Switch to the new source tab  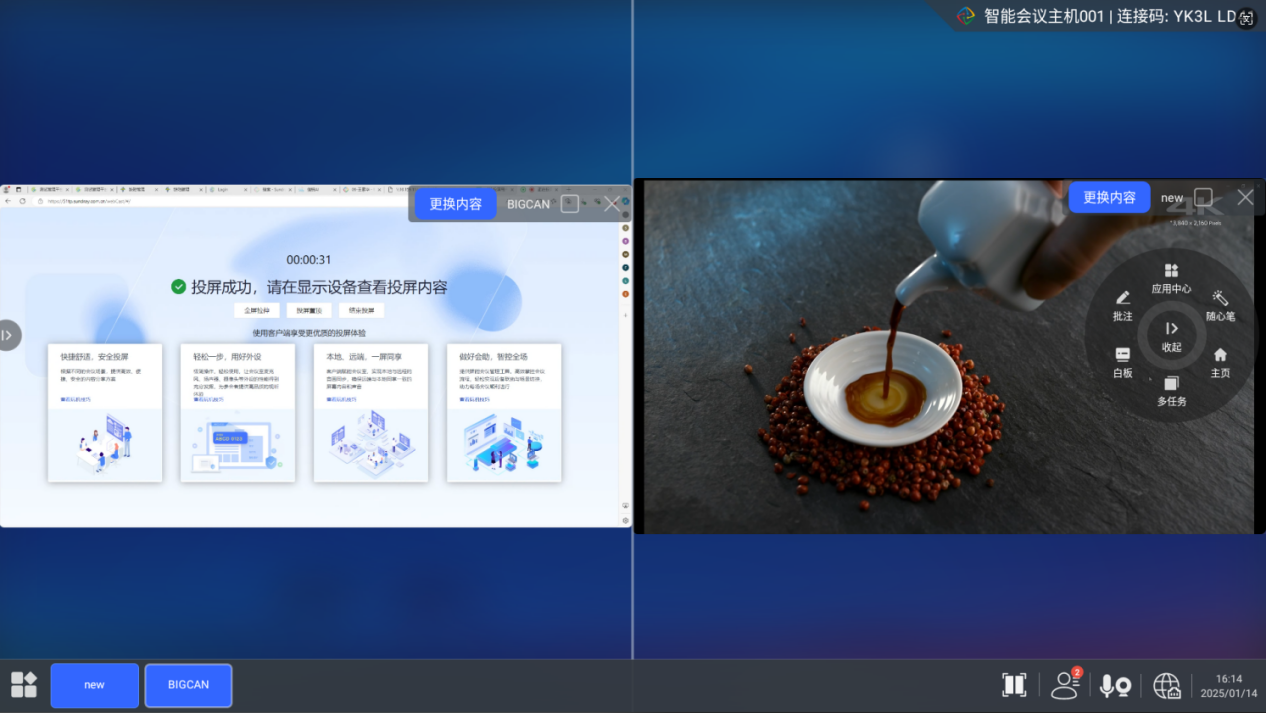[x=95, y=685]
